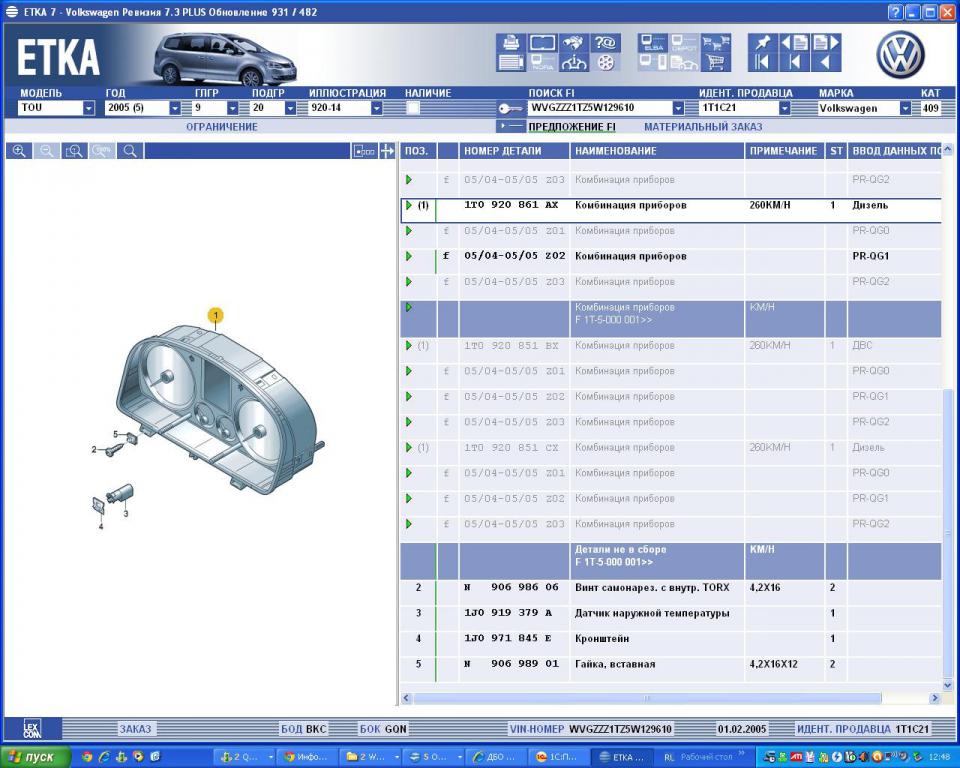The image size is (960, 768).
Task: Click the Номер детали column header
Action: pyautogui.click(x=514, y=151)
